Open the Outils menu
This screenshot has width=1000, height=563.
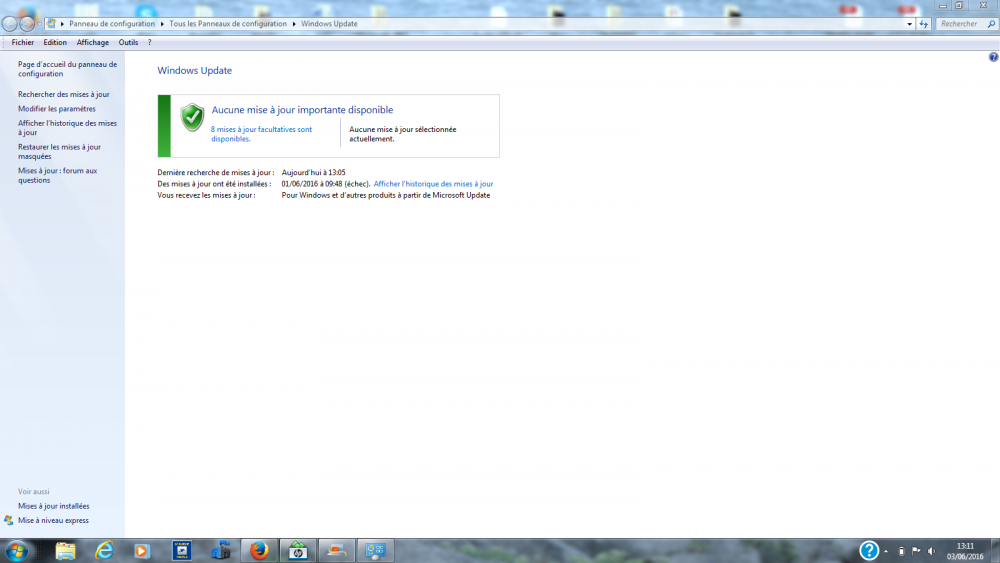(x=128, y=43)
